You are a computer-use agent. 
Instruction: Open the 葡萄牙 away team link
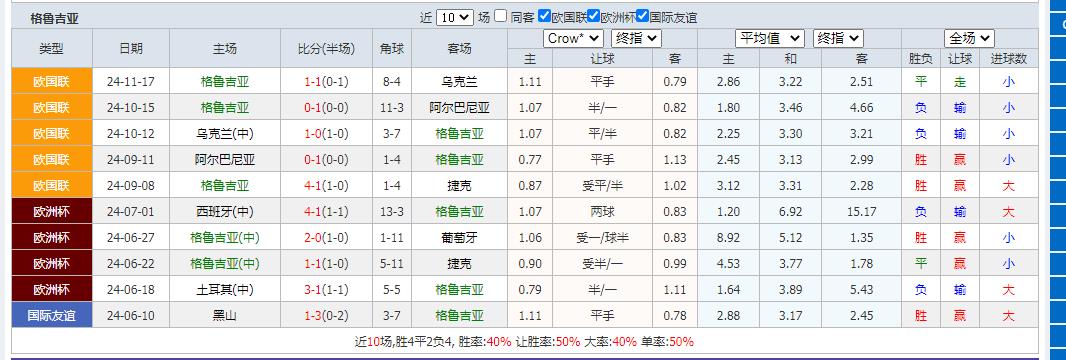[460, 238]
